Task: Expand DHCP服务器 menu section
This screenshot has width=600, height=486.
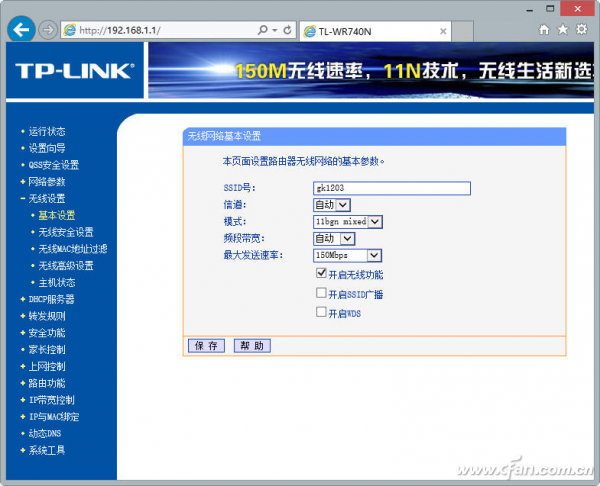Action: pos(51,299)
